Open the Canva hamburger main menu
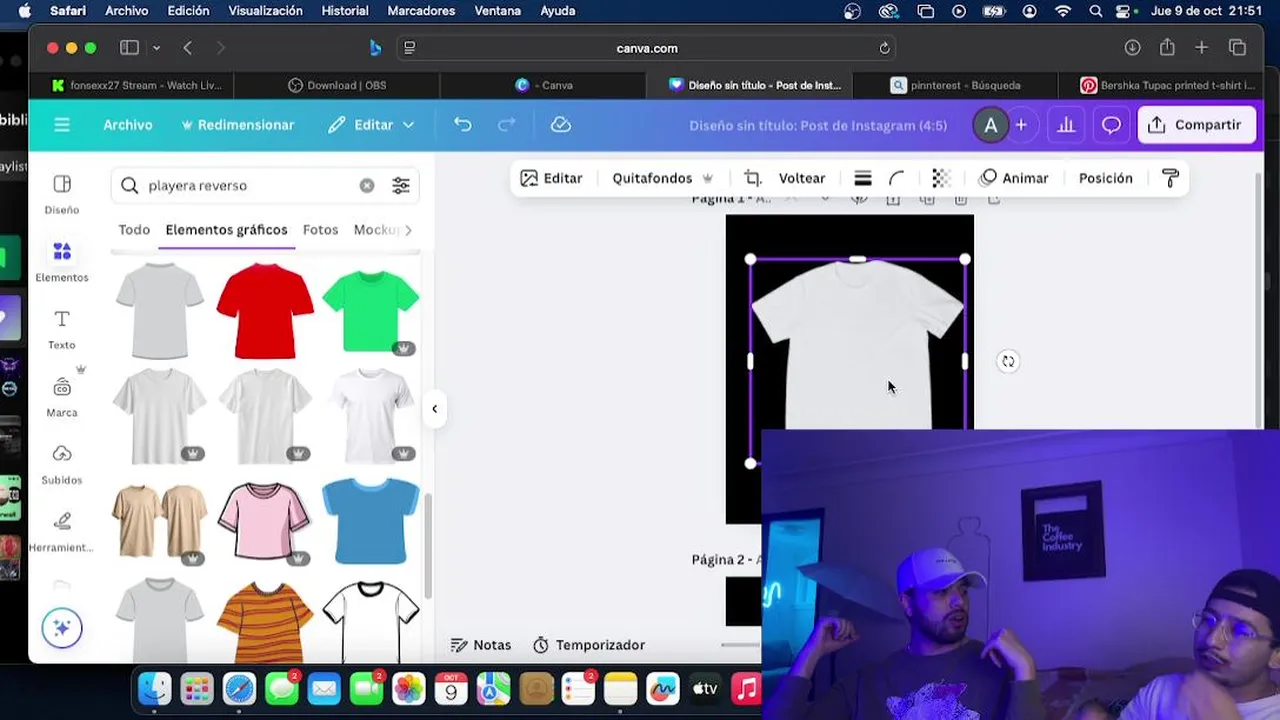1280x720 pixels. point(62,125)
